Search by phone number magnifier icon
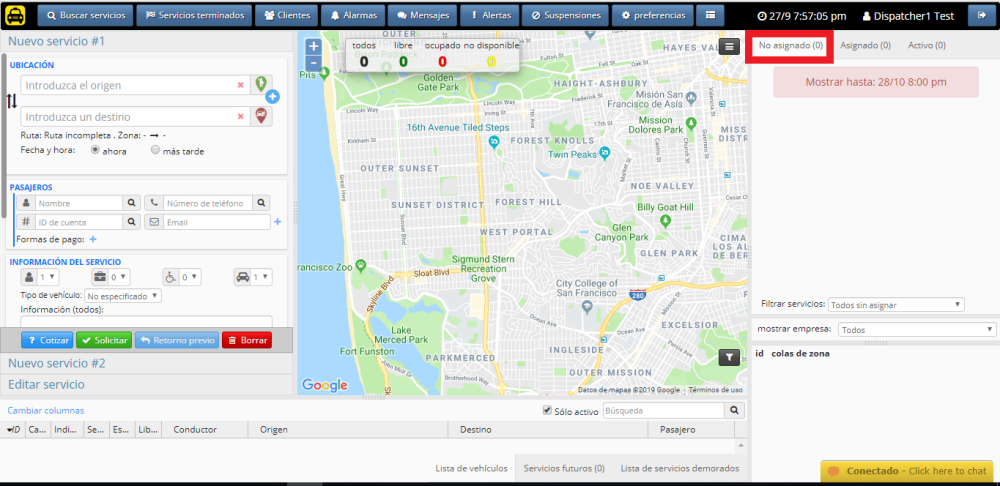 pos(261,203)
